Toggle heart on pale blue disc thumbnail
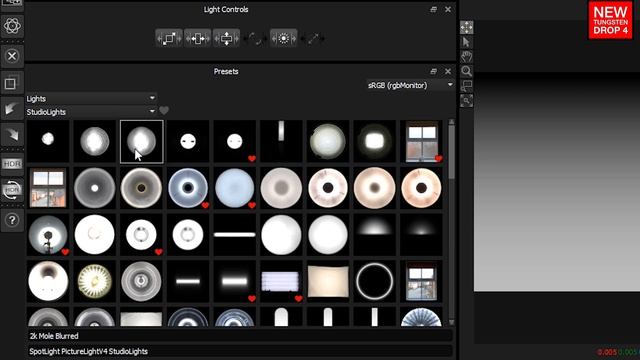The height and width of the screenshot is (360, 640). tap(252, 205)
